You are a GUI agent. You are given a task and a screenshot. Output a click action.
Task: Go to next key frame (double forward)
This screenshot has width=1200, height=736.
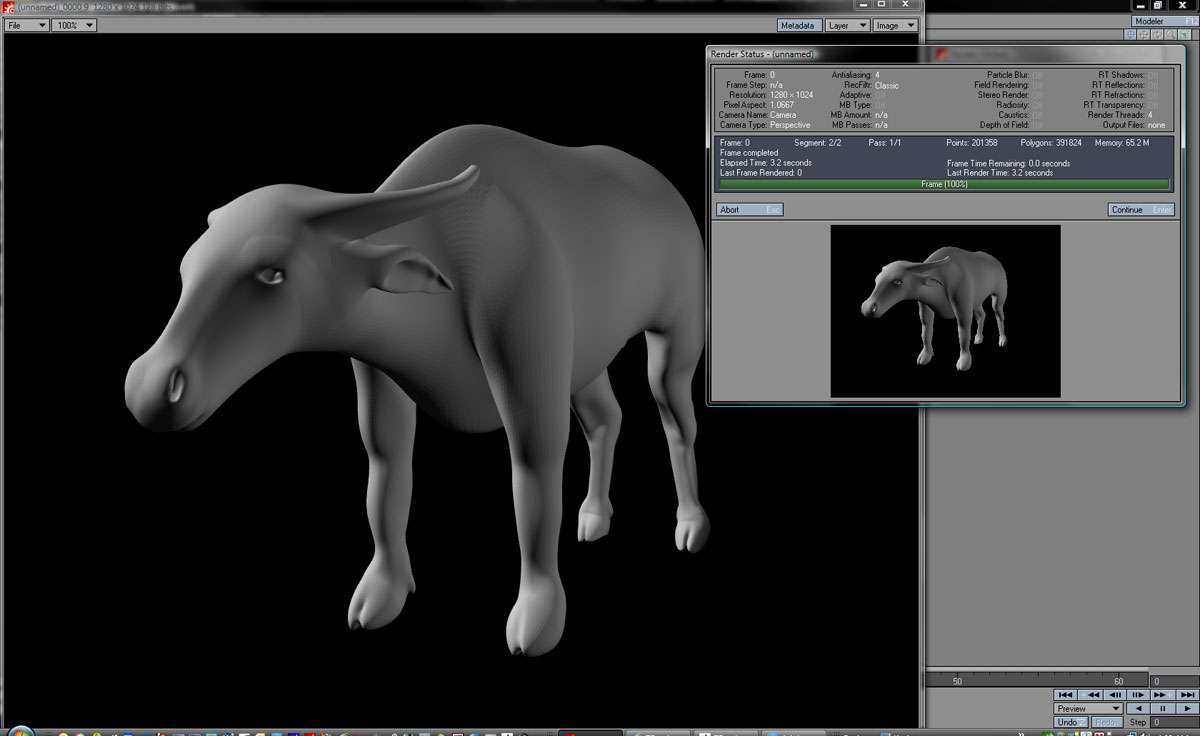(1162, 695)
